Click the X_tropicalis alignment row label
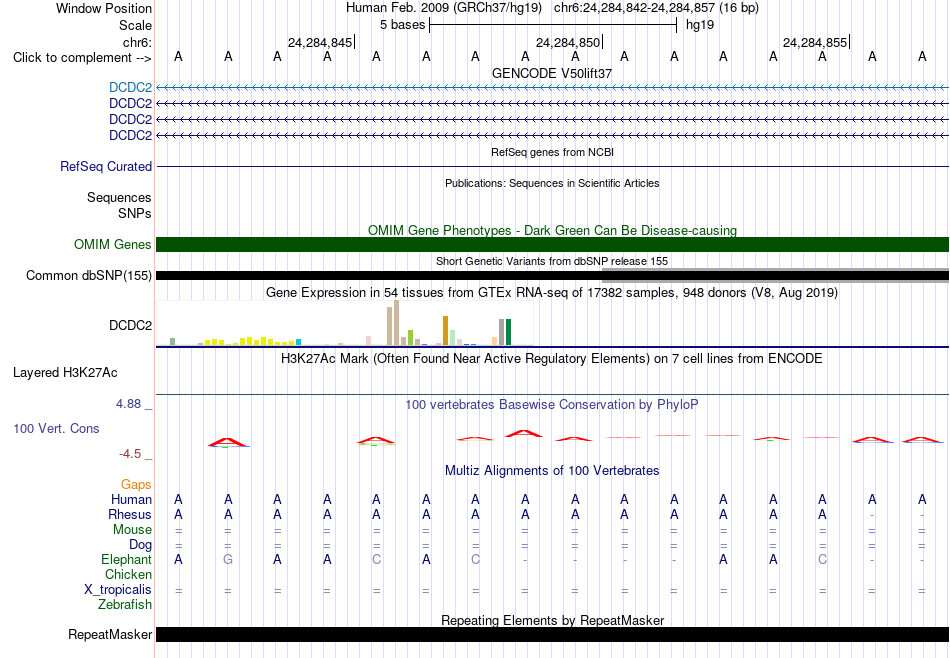950x658 pixels. (118, 590)
